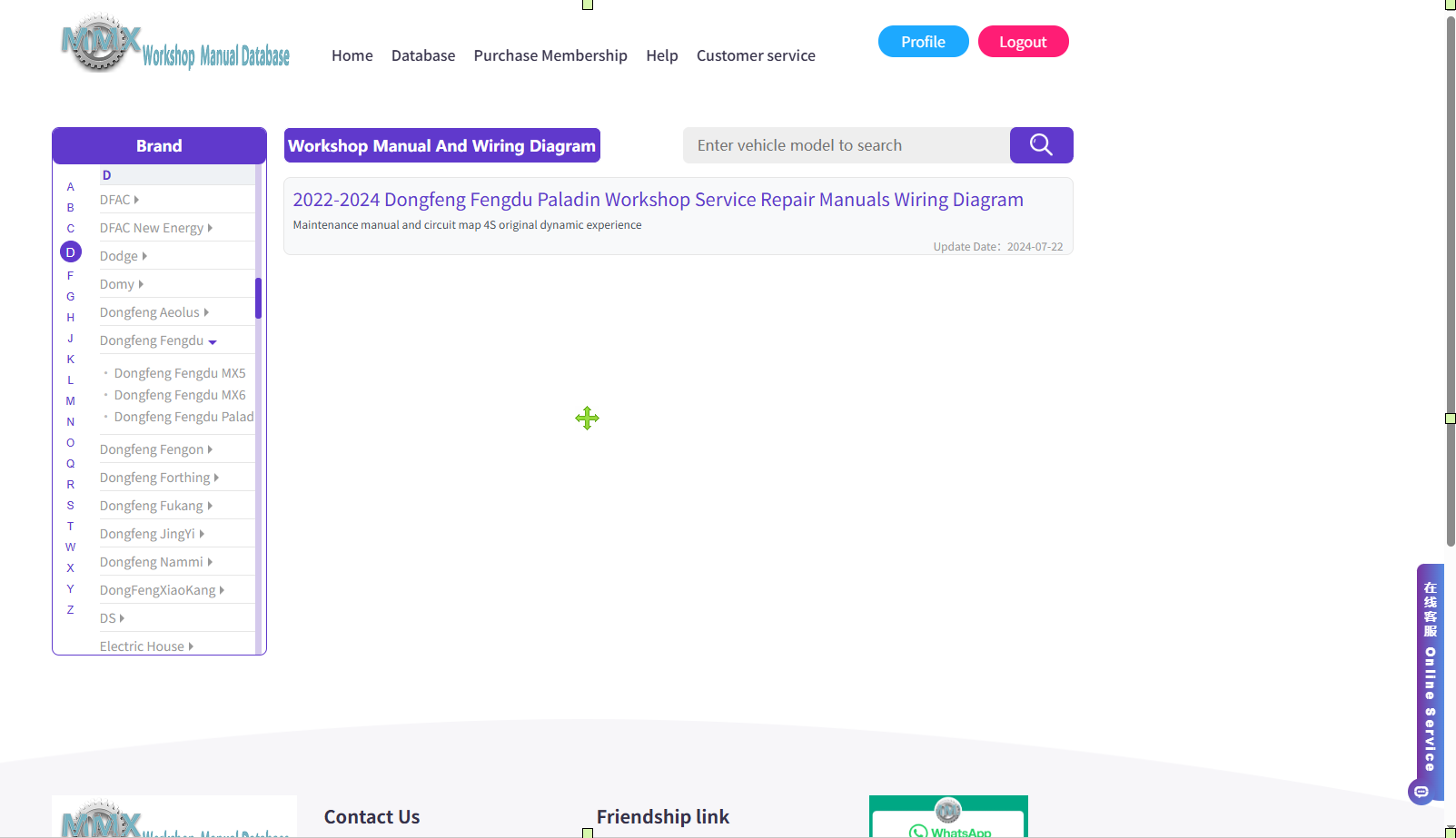Expand the Domy brand

coord(122,284)
